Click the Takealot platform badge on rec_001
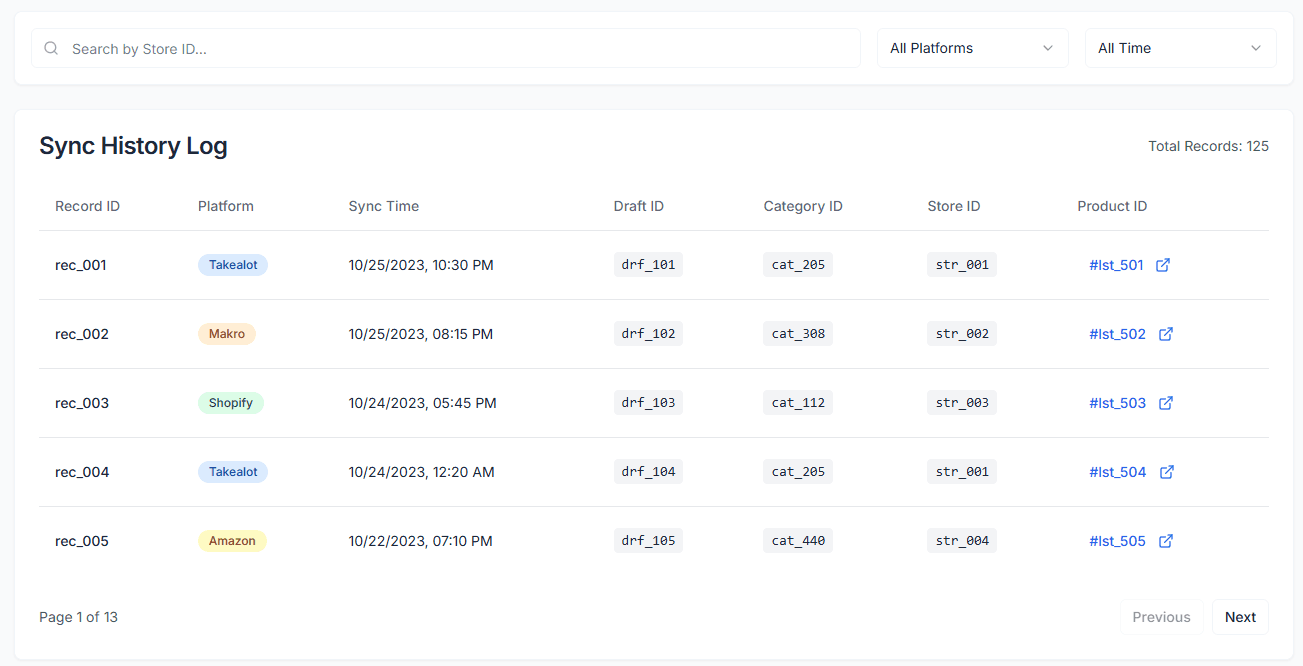The height and width of the screenshot is (666, 1303). pos(232,264)
